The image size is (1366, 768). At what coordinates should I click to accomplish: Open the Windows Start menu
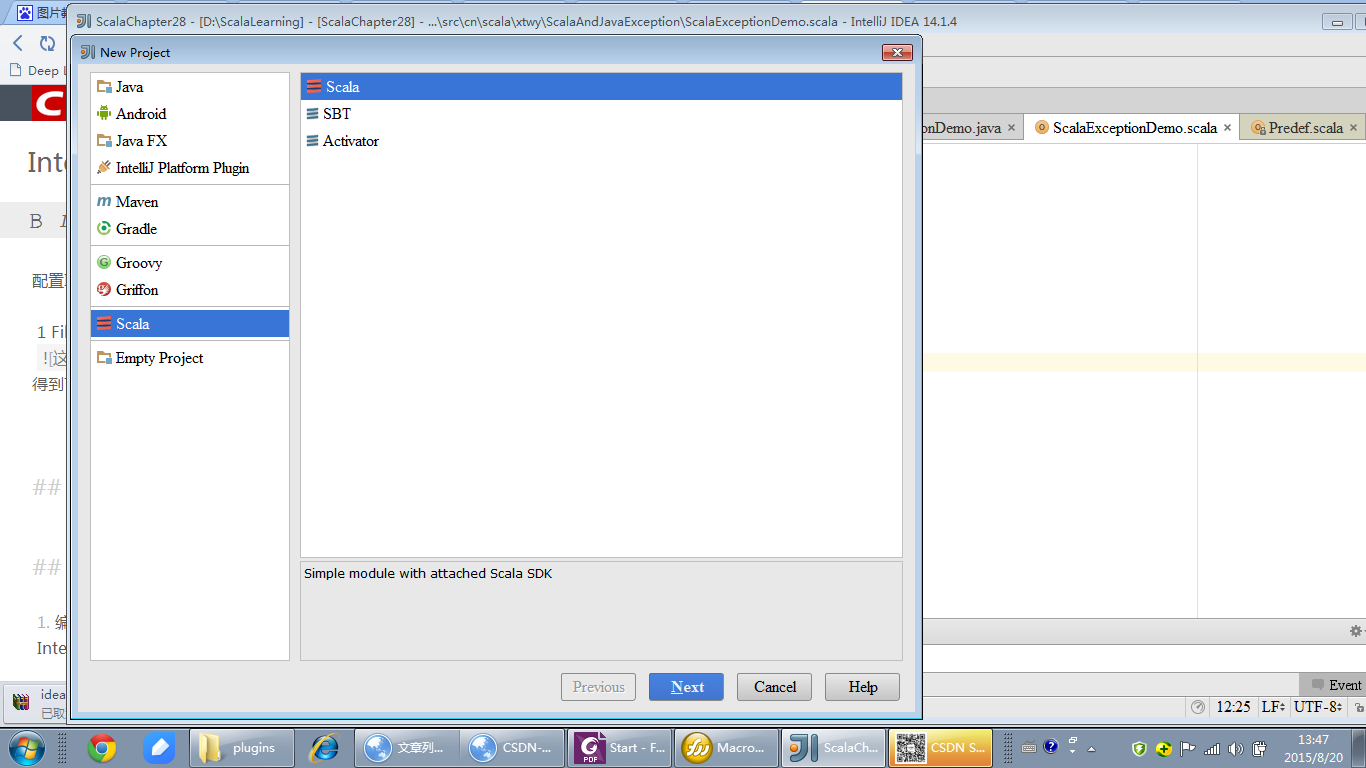[26, 747]
